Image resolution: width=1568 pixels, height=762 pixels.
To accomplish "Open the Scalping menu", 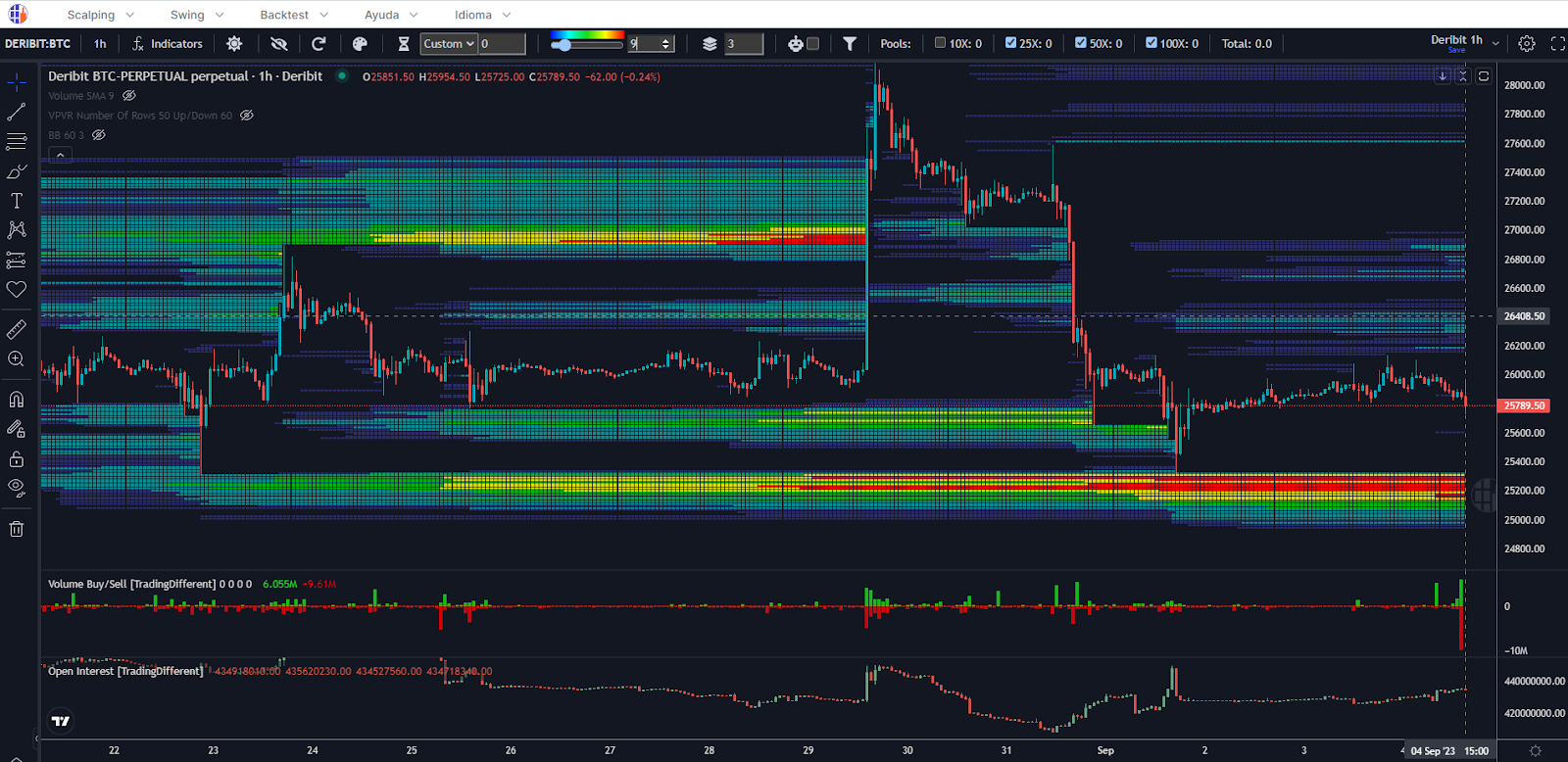I will (100, 15).
